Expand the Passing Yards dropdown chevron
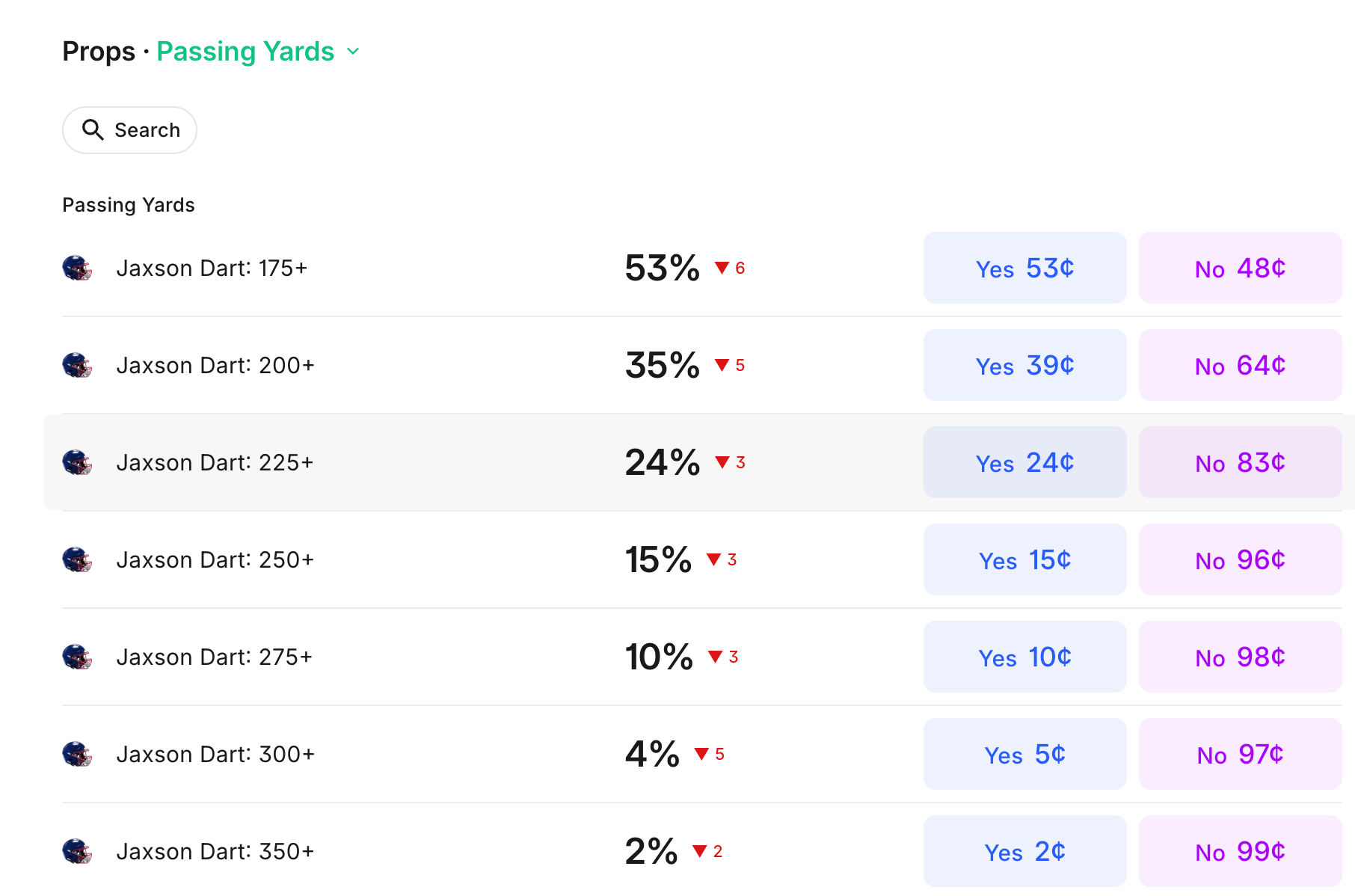This screenshot has height=896, width=1355. coord(353,52)
